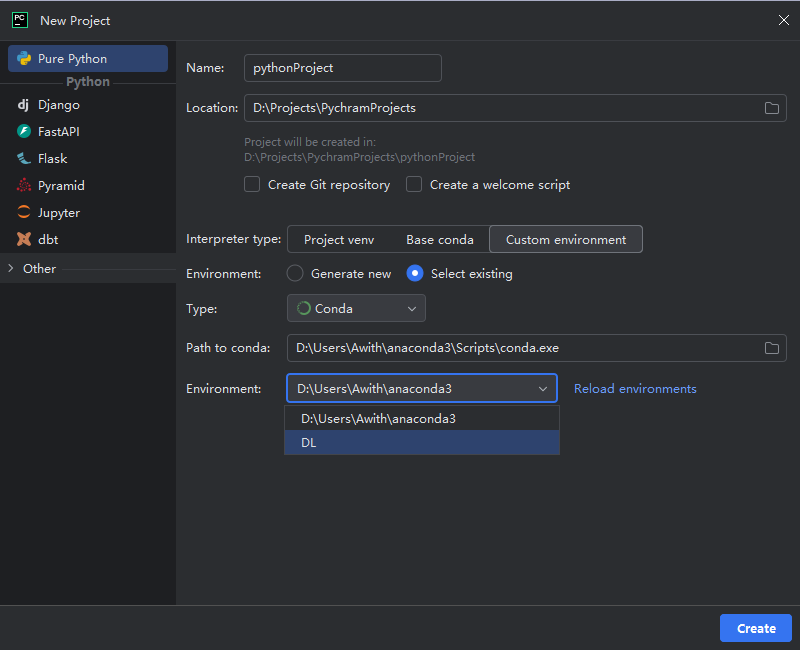Click the Reload environments link
This screenshot has width=800, height=650.
[635, 389]
